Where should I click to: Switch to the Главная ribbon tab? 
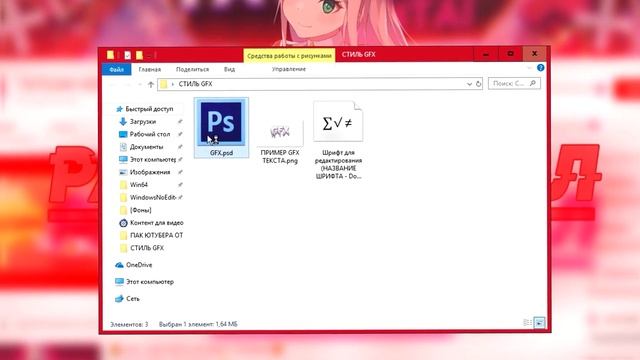click(x=149, y=69)
